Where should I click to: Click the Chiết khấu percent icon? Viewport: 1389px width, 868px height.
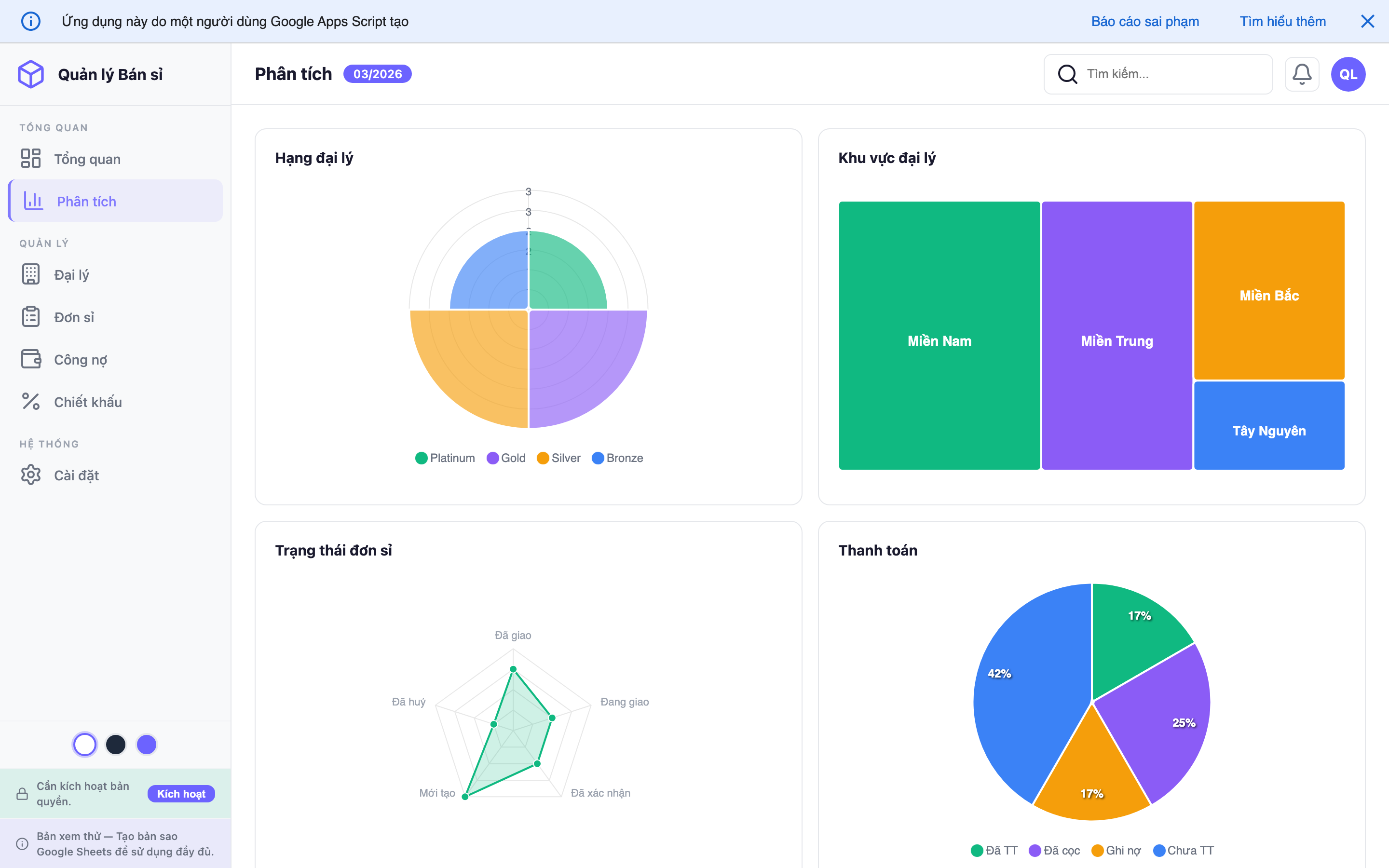(31, 402)
